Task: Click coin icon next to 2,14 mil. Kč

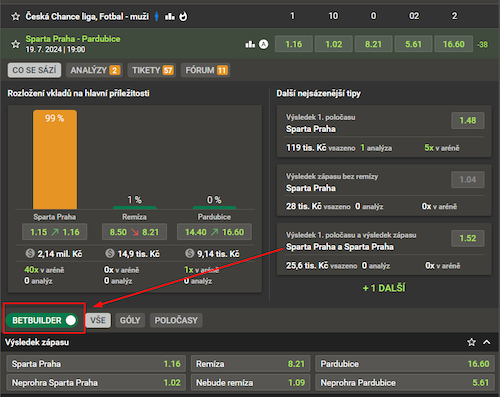Action: point(30,253)
